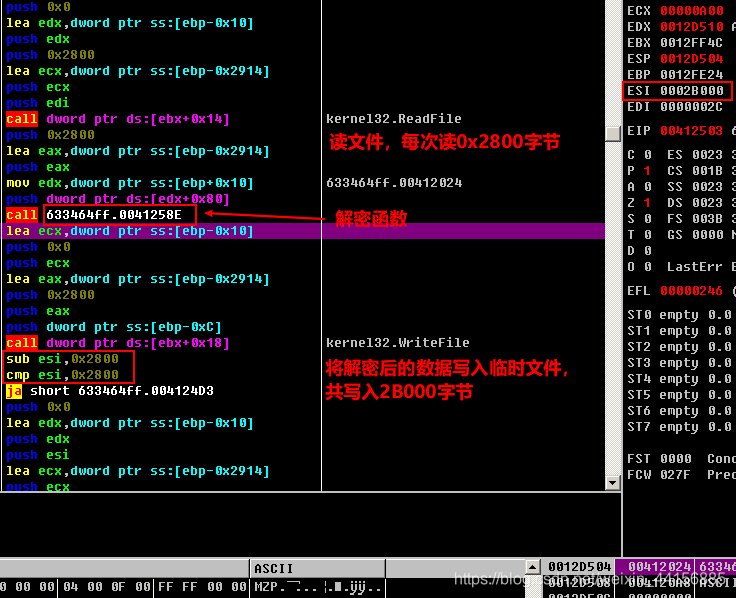The image size is (736, 598).
Task: Click the P flag value
Action: coord(648,170)
